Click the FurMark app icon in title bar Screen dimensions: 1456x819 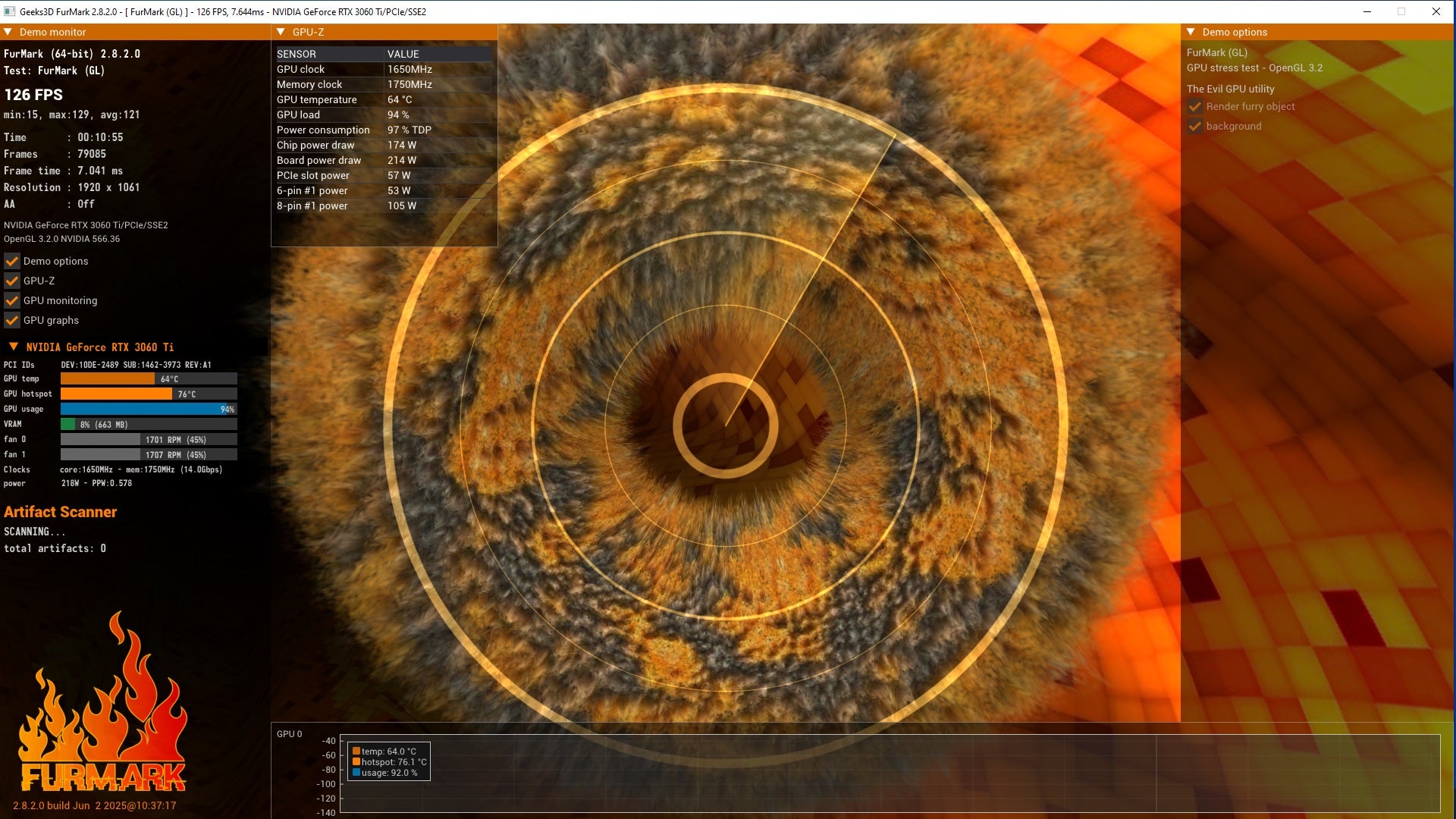pos(9,11)
